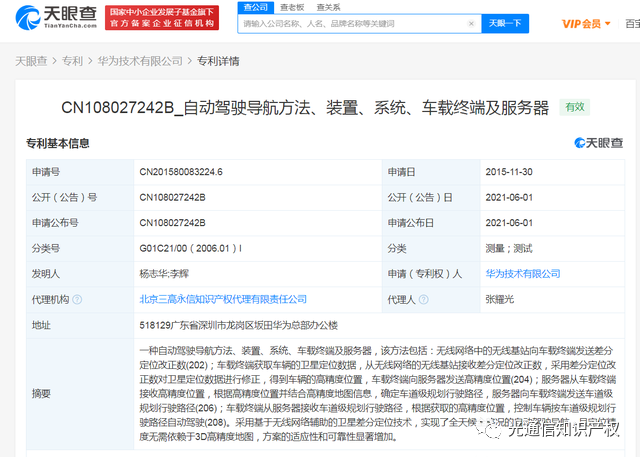
Task: Select the 公开(公告)日 value 2021-06-01
Action: tap(509, 197)
